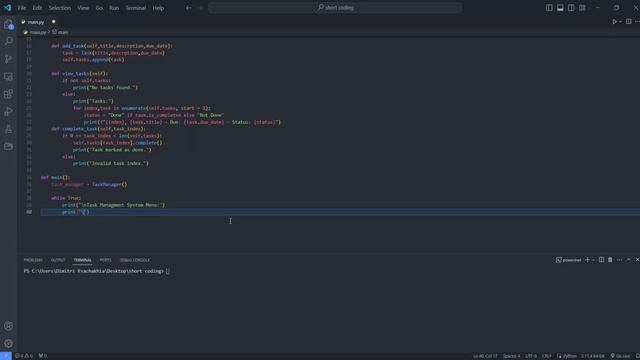The height and width of the screenshot is (360, 640).
Task: Select the TERMINAL tab
Action: (x=82, y=260)
